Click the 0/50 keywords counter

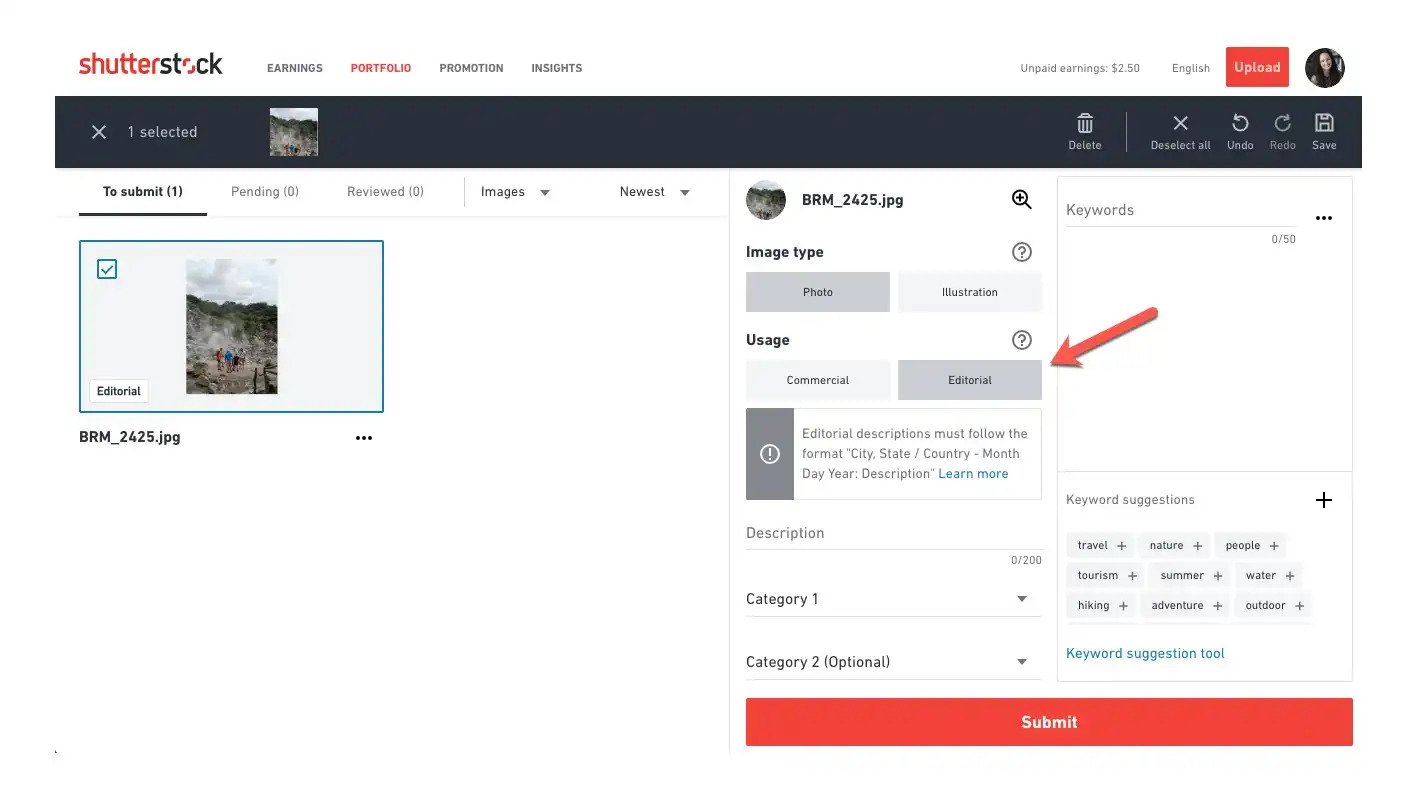click(x=1283, y=240)
